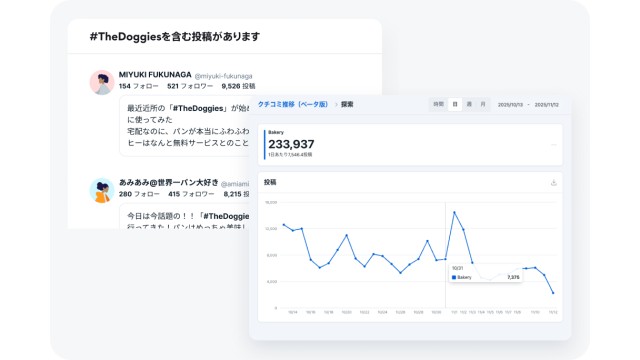640x360 pixels.
Task: Click the 4,000 y-axis label
Action: 271,282
